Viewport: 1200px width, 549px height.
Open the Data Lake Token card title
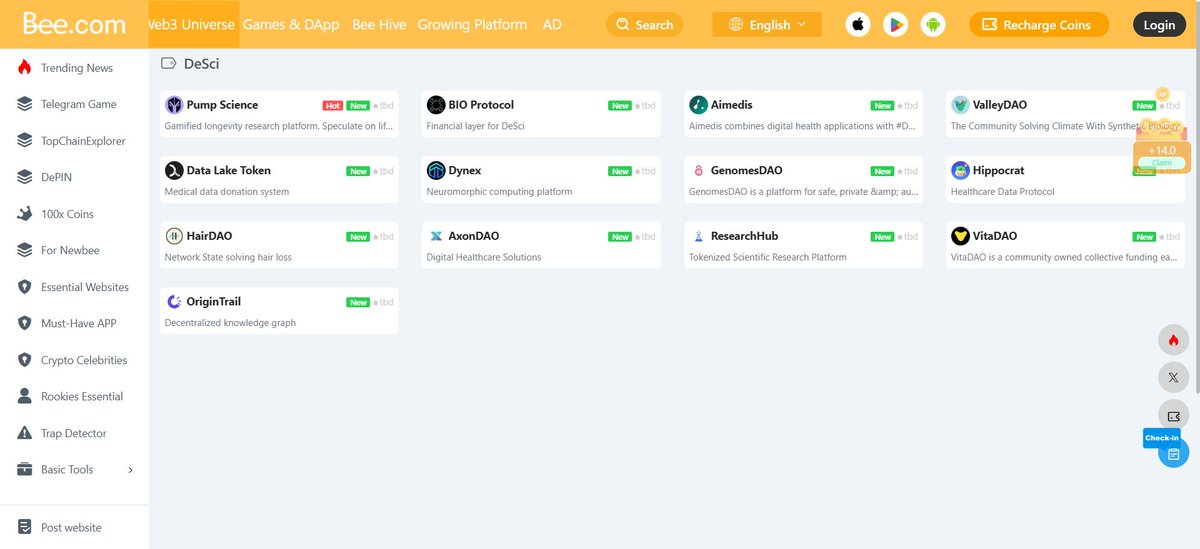point(228,170)
